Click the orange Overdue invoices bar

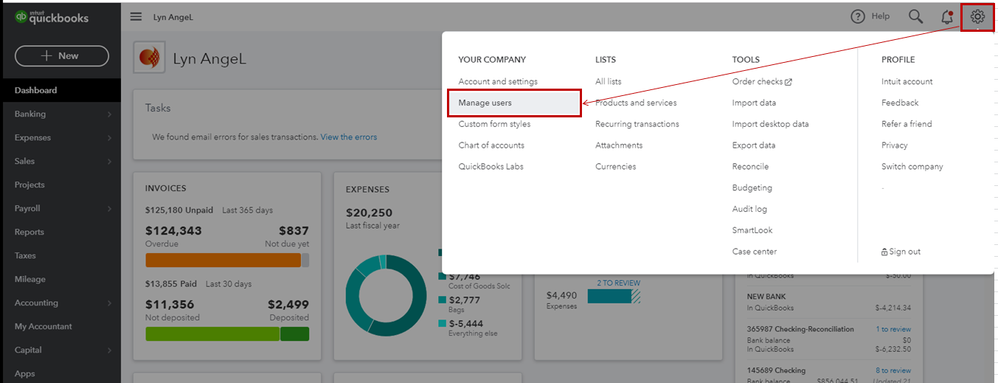coord(223,260)
